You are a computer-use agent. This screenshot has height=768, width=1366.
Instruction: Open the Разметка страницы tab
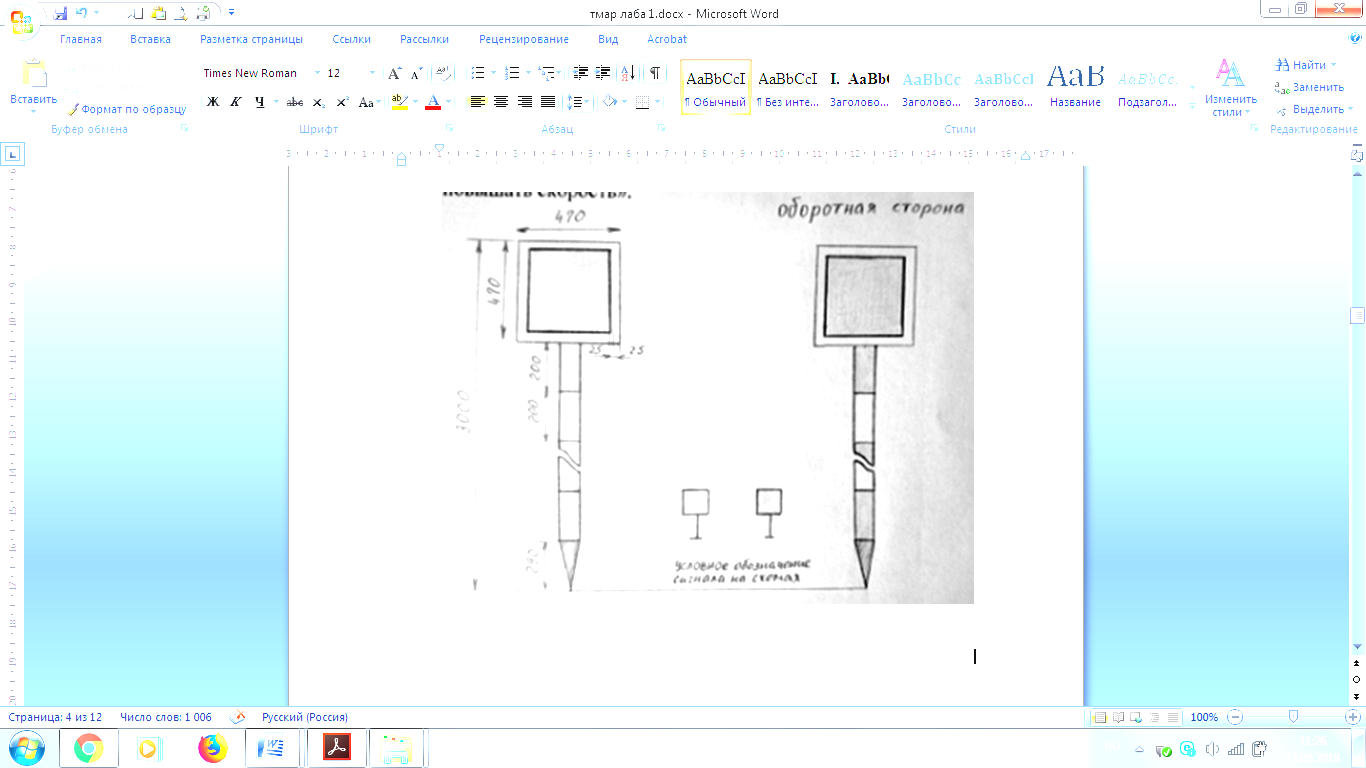(x=251, y=40)
